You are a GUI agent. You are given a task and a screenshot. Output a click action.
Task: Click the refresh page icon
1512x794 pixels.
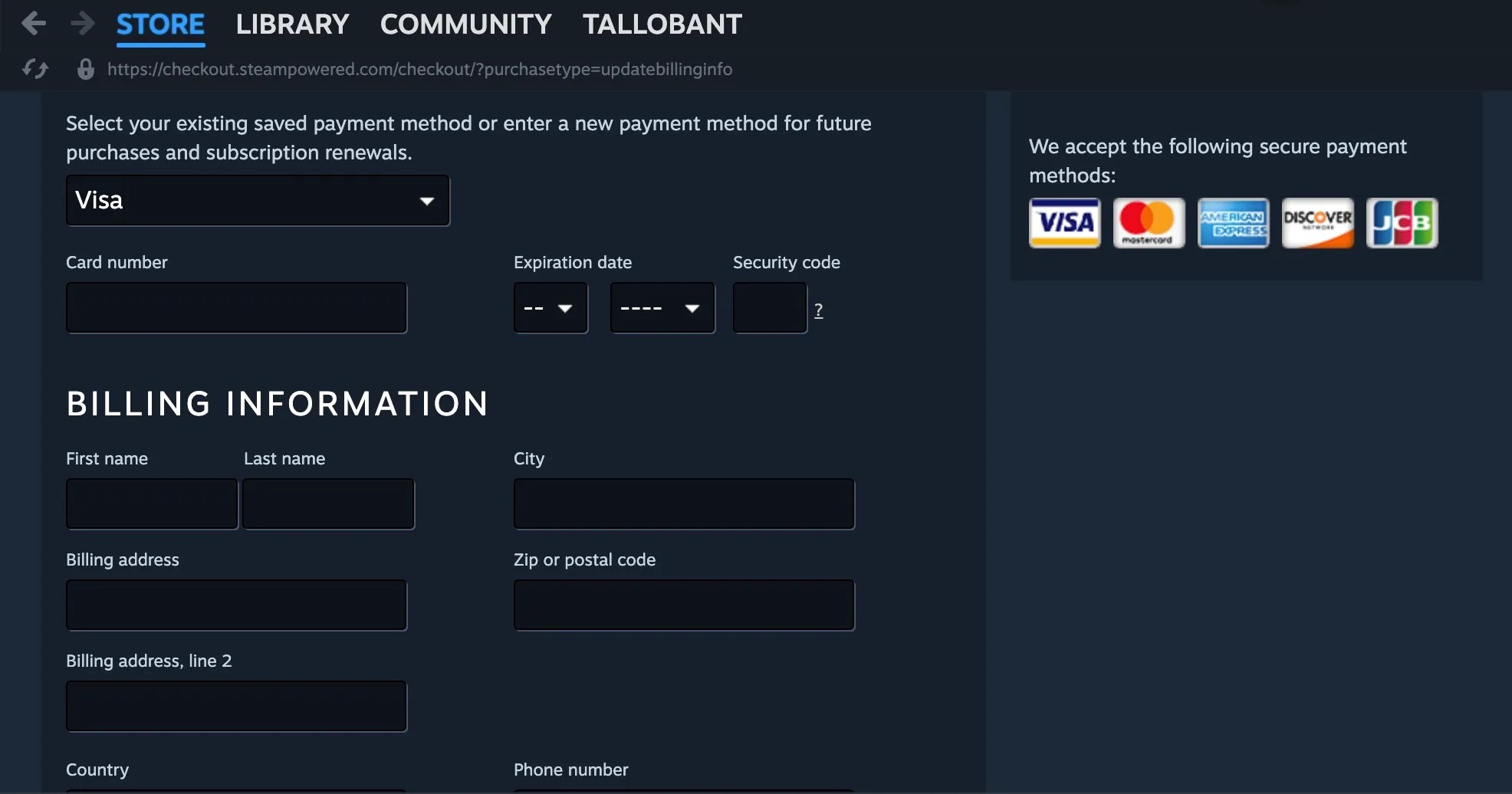tap(35, 68)
